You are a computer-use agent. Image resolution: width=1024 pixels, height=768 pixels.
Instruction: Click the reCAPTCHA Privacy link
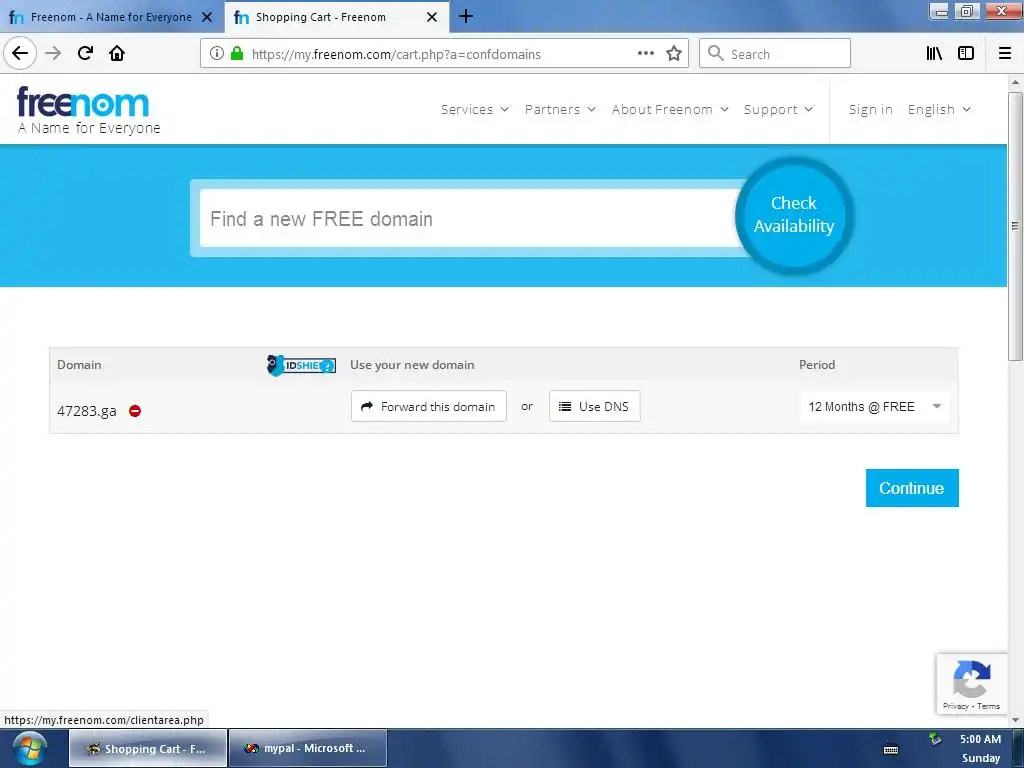(955, 706)
